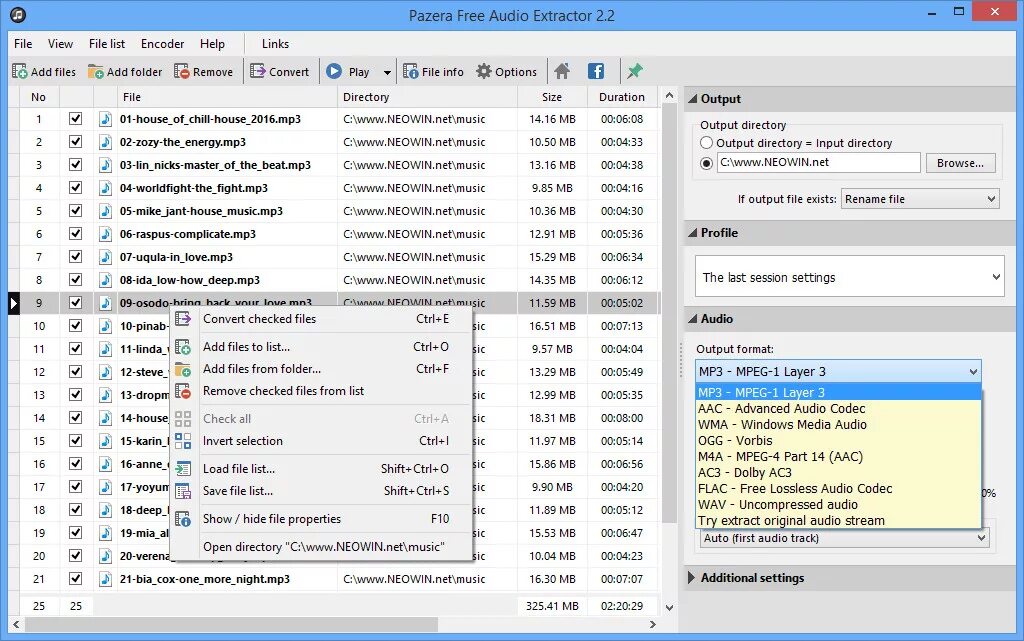Image resolution: width=1024 pixels, height=641 pixels.
Task: Open the Links menu
Action: [275, 44]
